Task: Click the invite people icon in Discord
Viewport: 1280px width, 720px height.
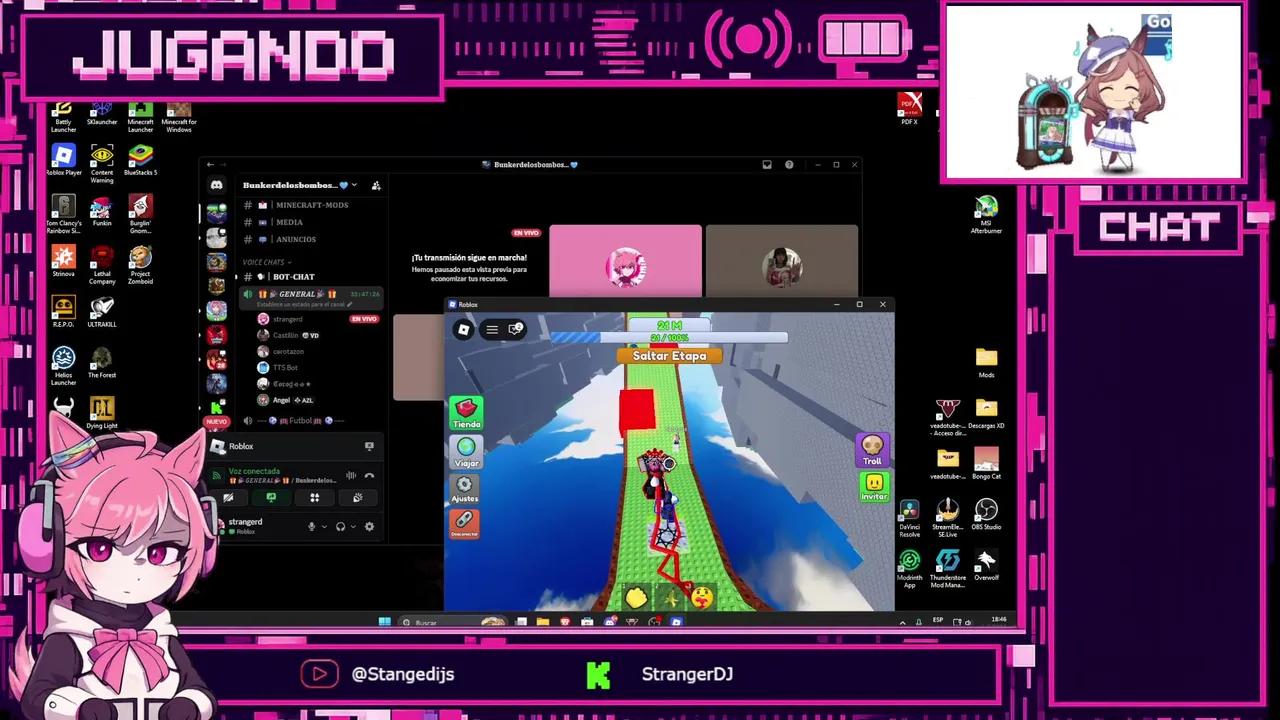Action: tap(376, 185)
